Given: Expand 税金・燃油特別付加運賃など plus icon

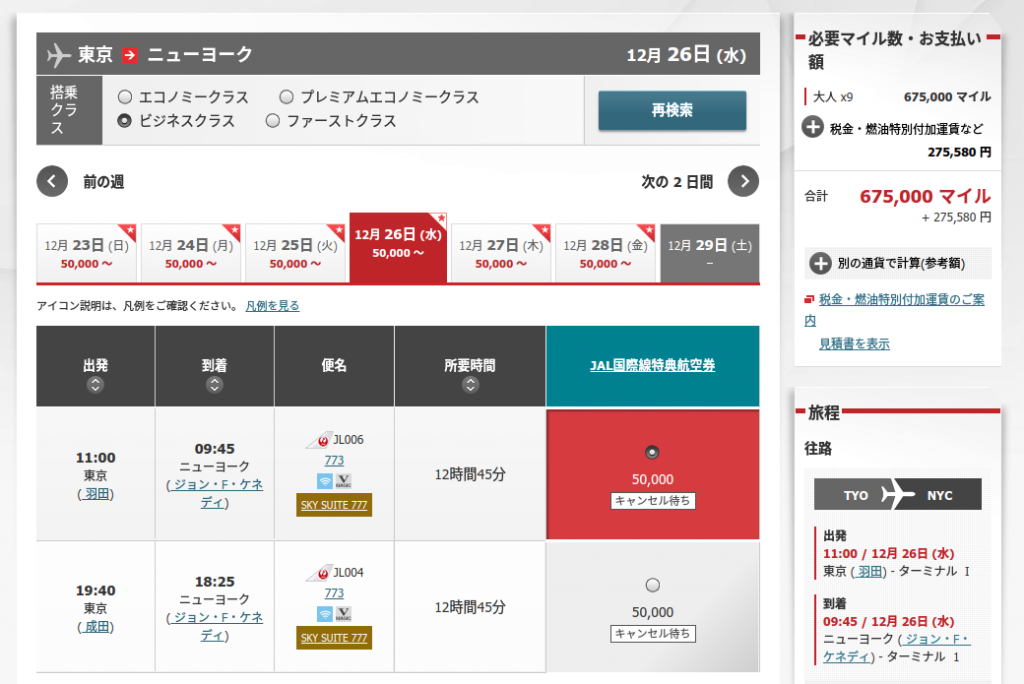Looking at the screenshot, I should (x=812, y=127).
